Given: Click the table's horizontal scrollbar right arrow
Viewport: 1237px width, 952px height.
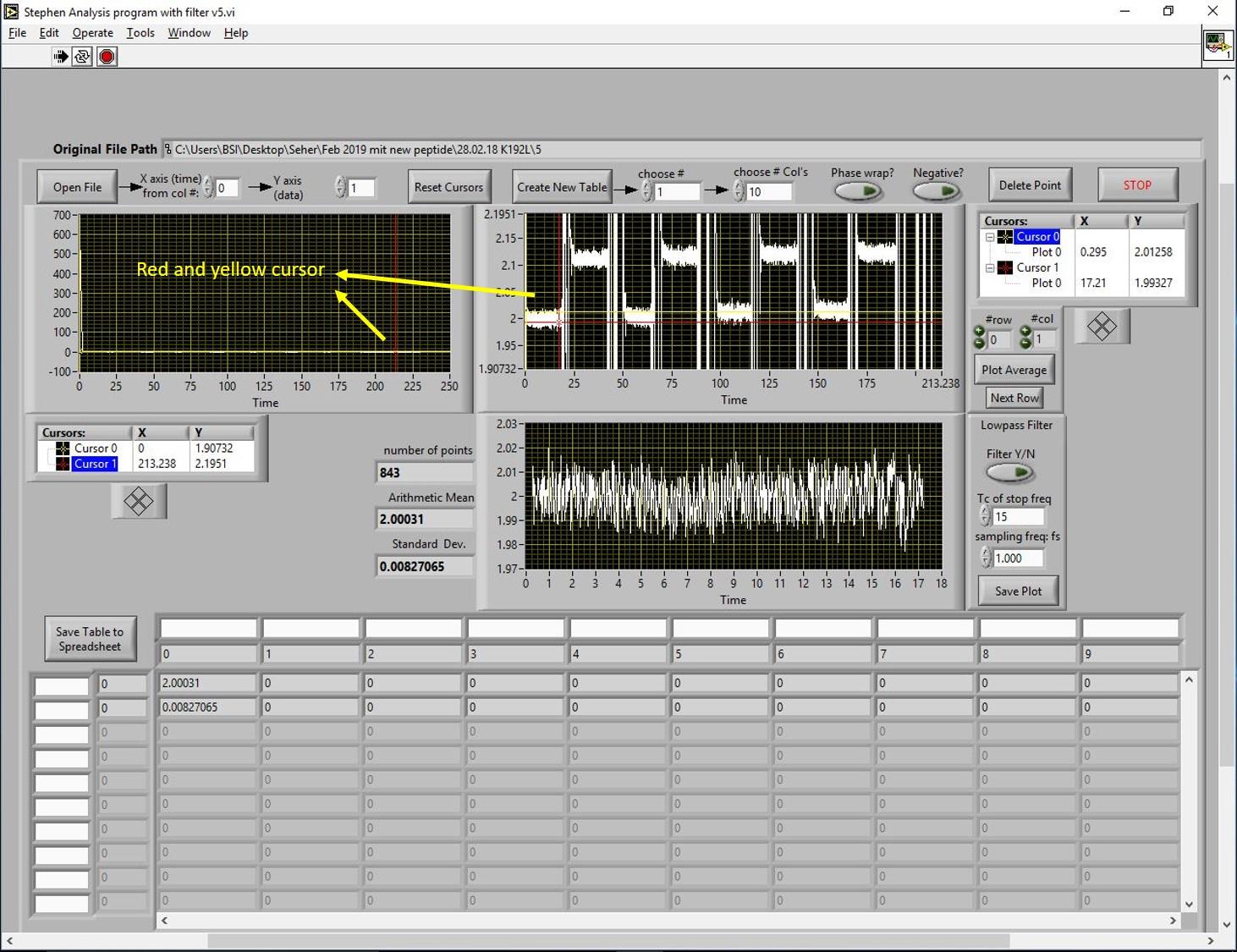Looking at the screenshot, I should pyautogui.click(x=1173, y=920).
